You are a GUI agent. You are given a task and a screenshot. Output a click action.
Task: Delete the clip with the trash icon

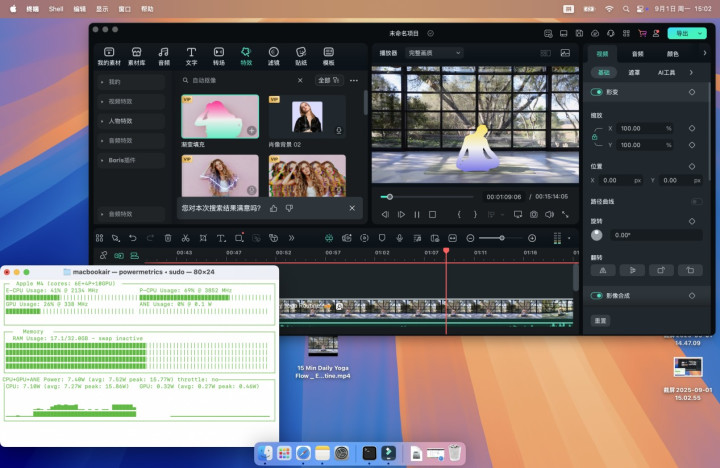coord(168,238)
